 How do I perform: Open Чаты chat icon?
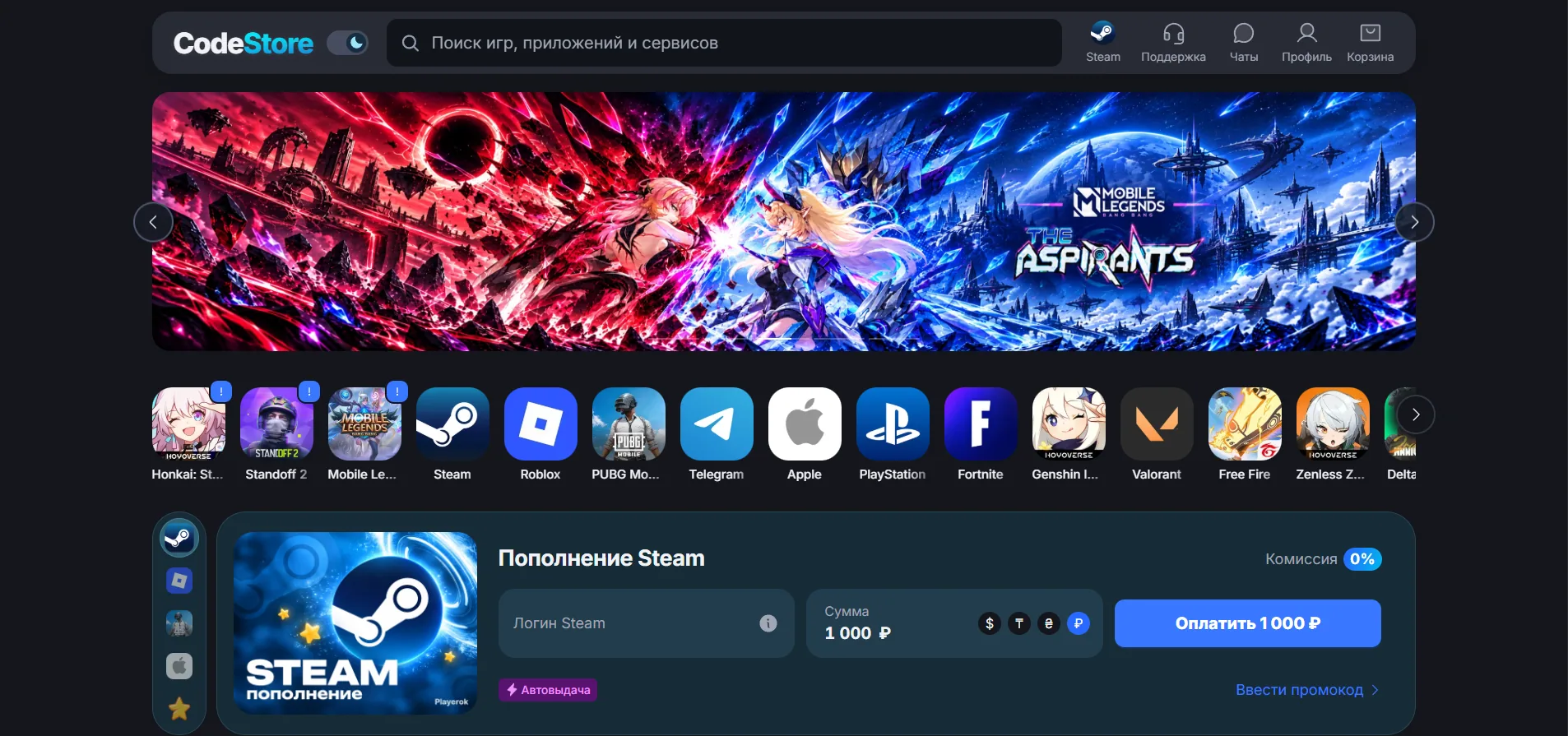(x=1243, y=43)
